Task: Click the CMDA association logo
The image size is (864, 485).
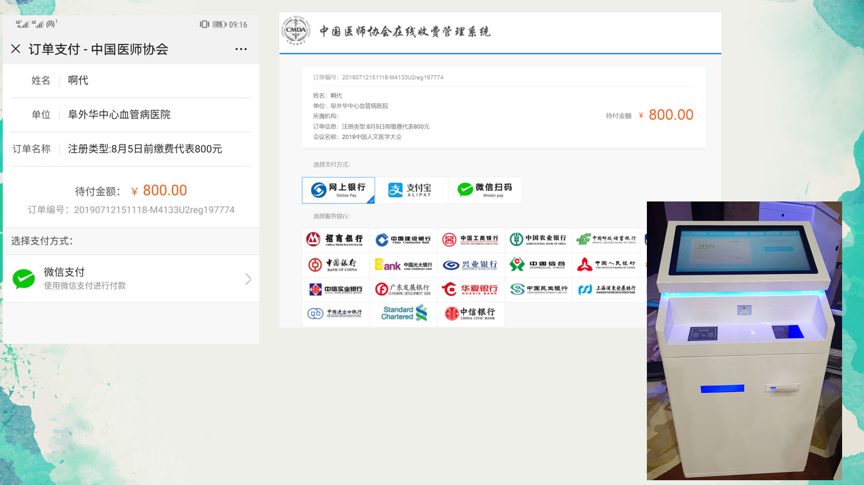Action: coord(296,30)
